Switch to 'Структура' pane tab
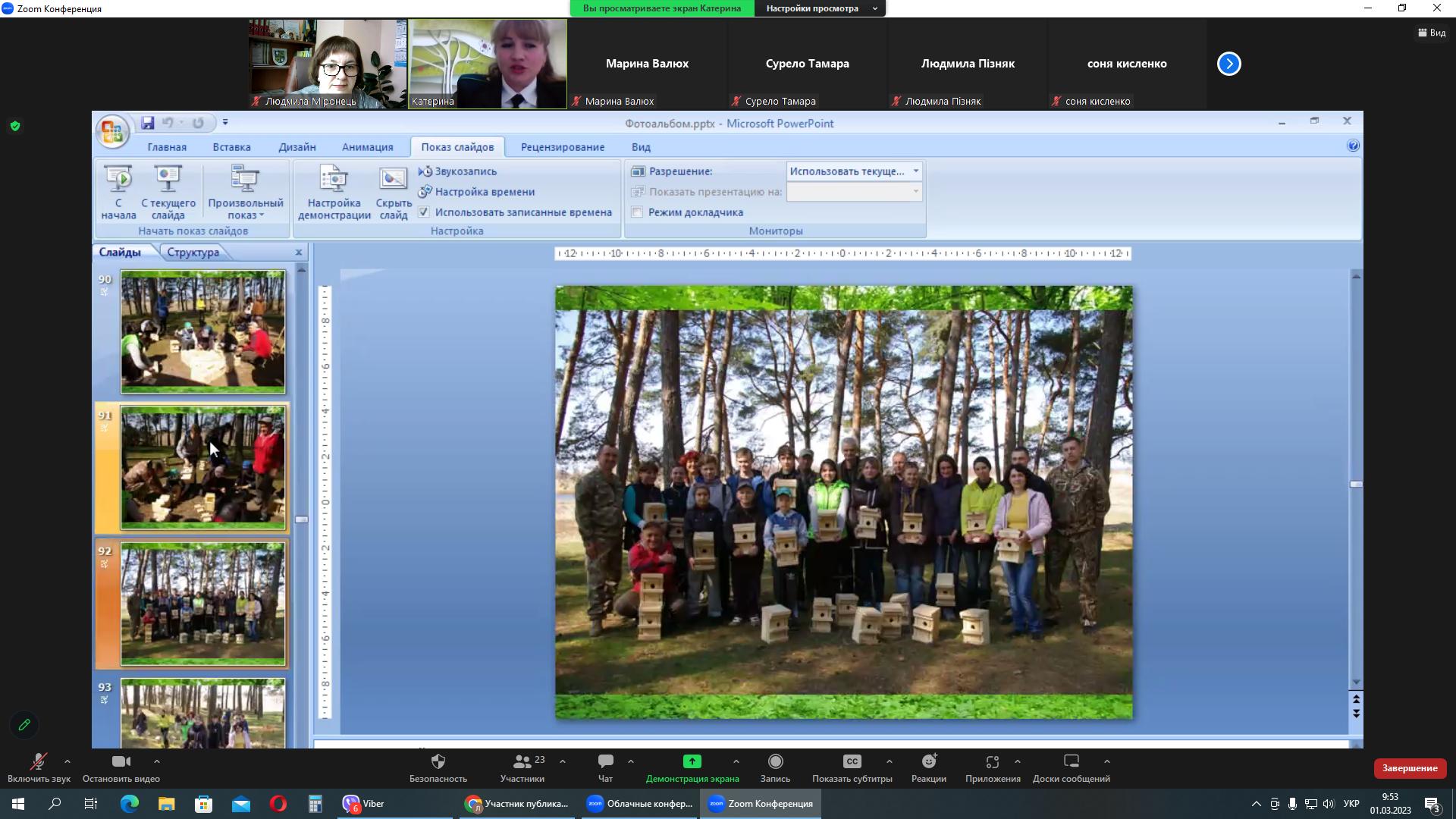Viewport: 1456px width, 819px height. click(x=193, y=253)
